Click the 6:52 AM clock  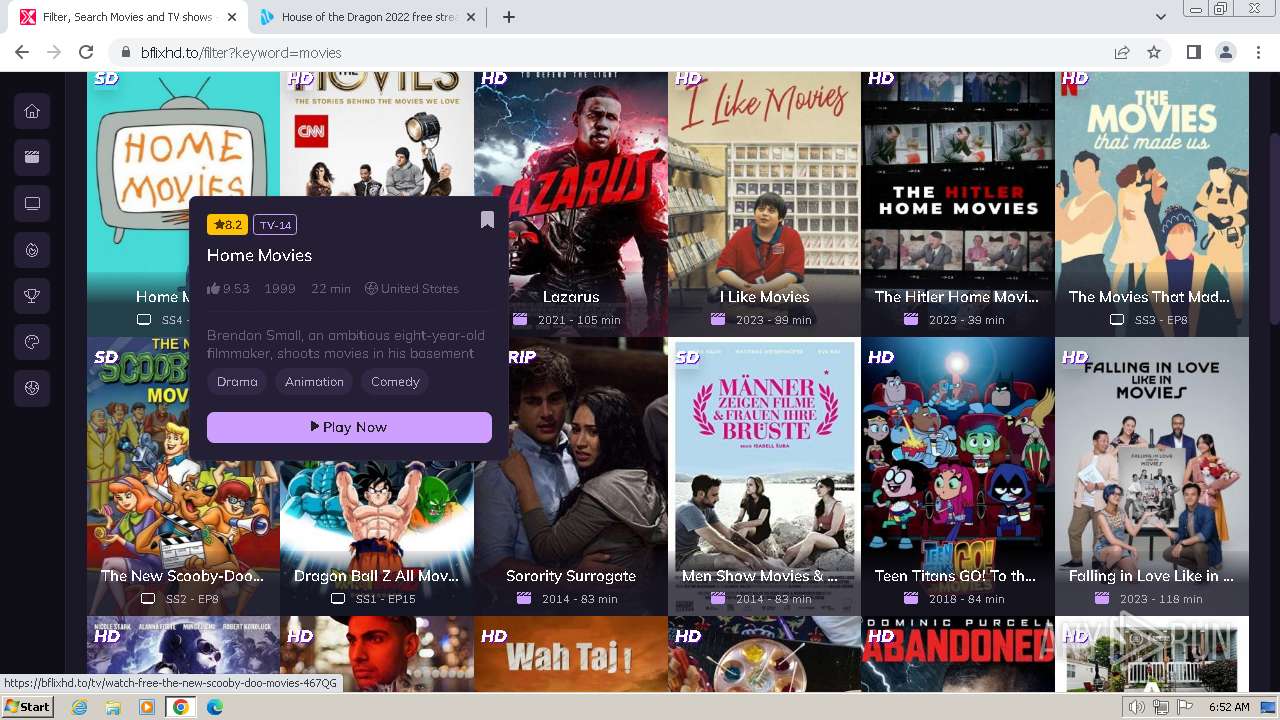coord(1229,707)
